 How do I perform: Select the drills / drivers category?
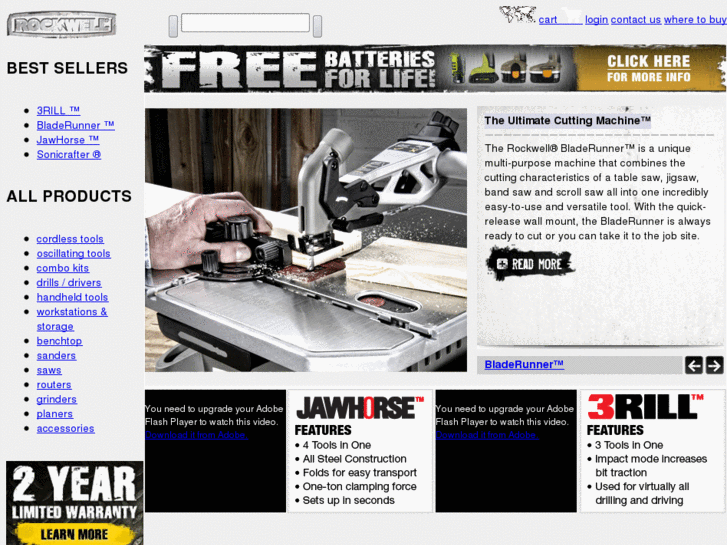(x=69, y=282)
